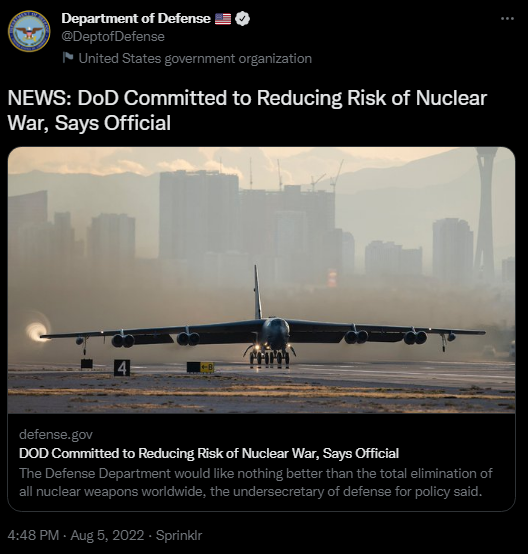
Task: Click the runway 4 sign in the photo
Action: click(122, 368)
